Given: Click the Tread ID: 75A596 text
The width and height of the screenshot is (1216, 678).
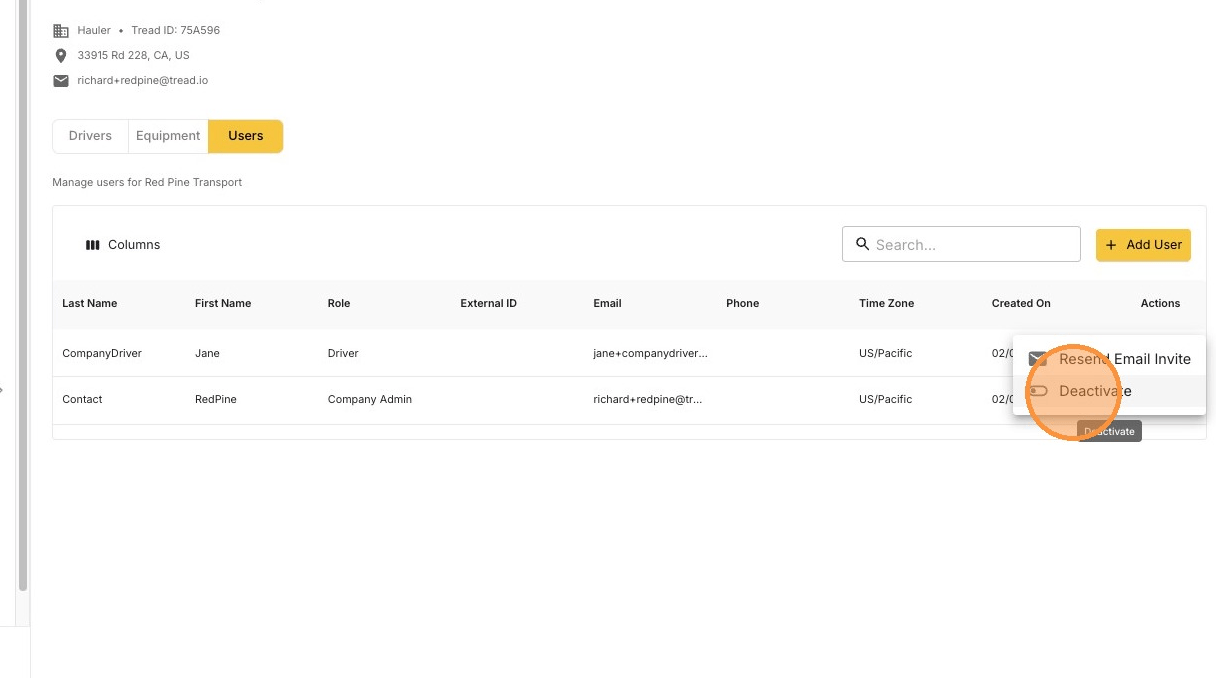Looking at the screenshot, I should pyautogui.click(x=175, y=31).
